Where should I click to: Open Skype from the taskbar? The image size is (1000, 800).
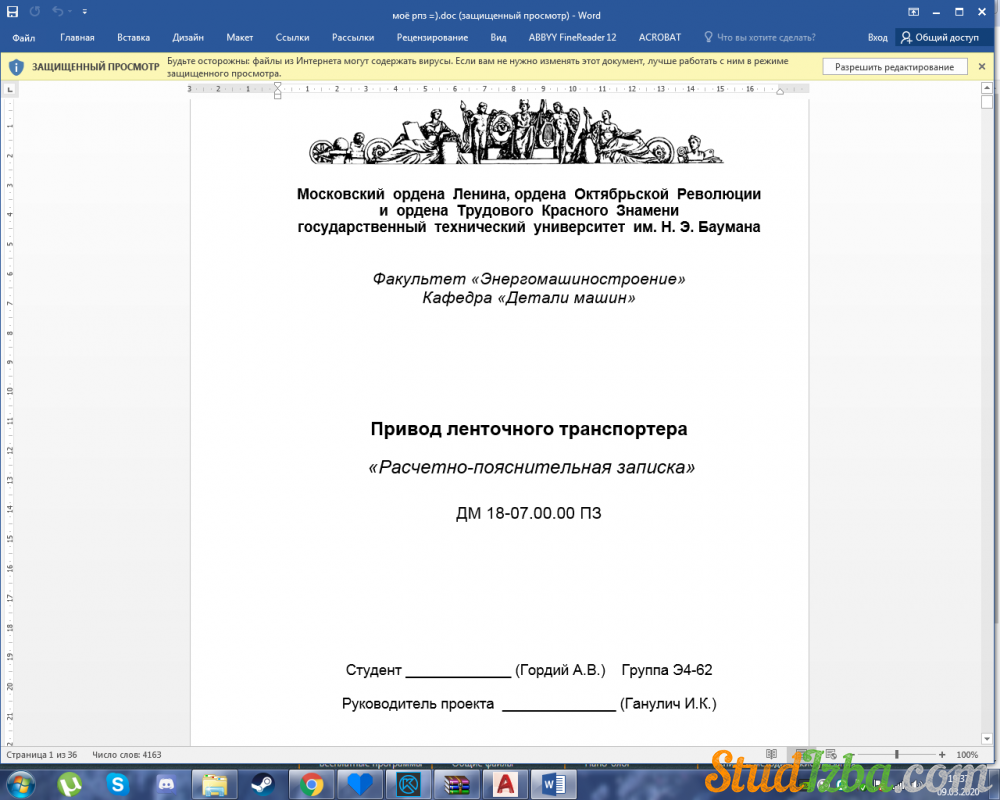(x=117, y=784)
